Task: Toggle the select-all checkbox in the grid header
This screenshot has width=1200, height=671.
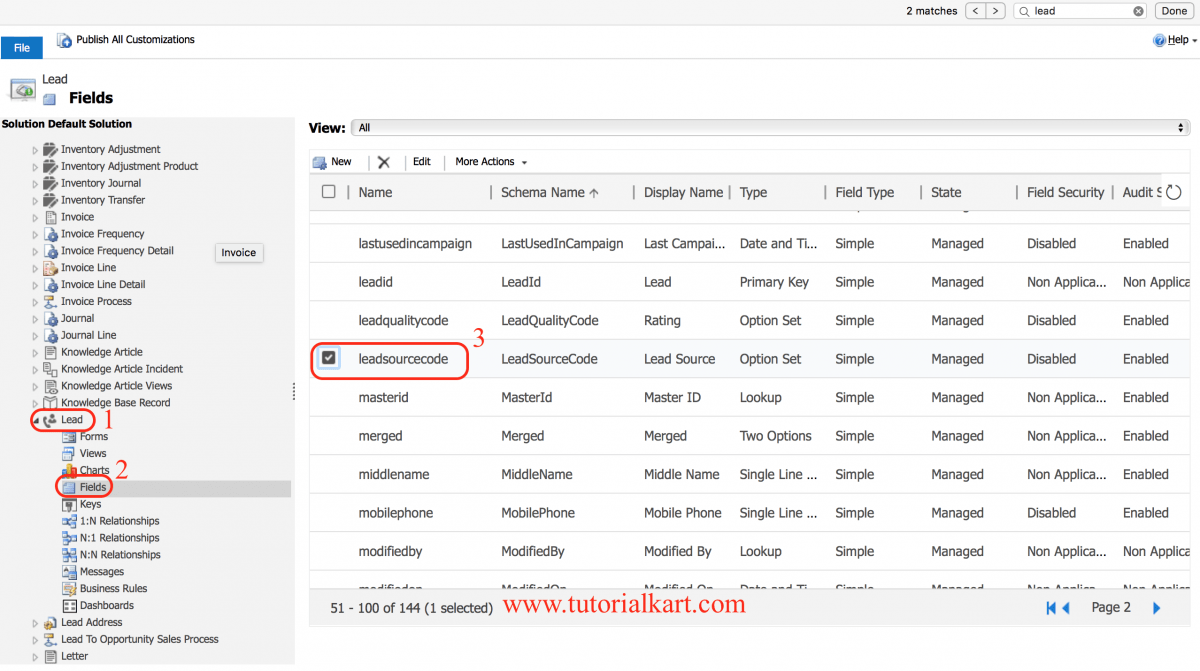Action: (x=329, y=192)
